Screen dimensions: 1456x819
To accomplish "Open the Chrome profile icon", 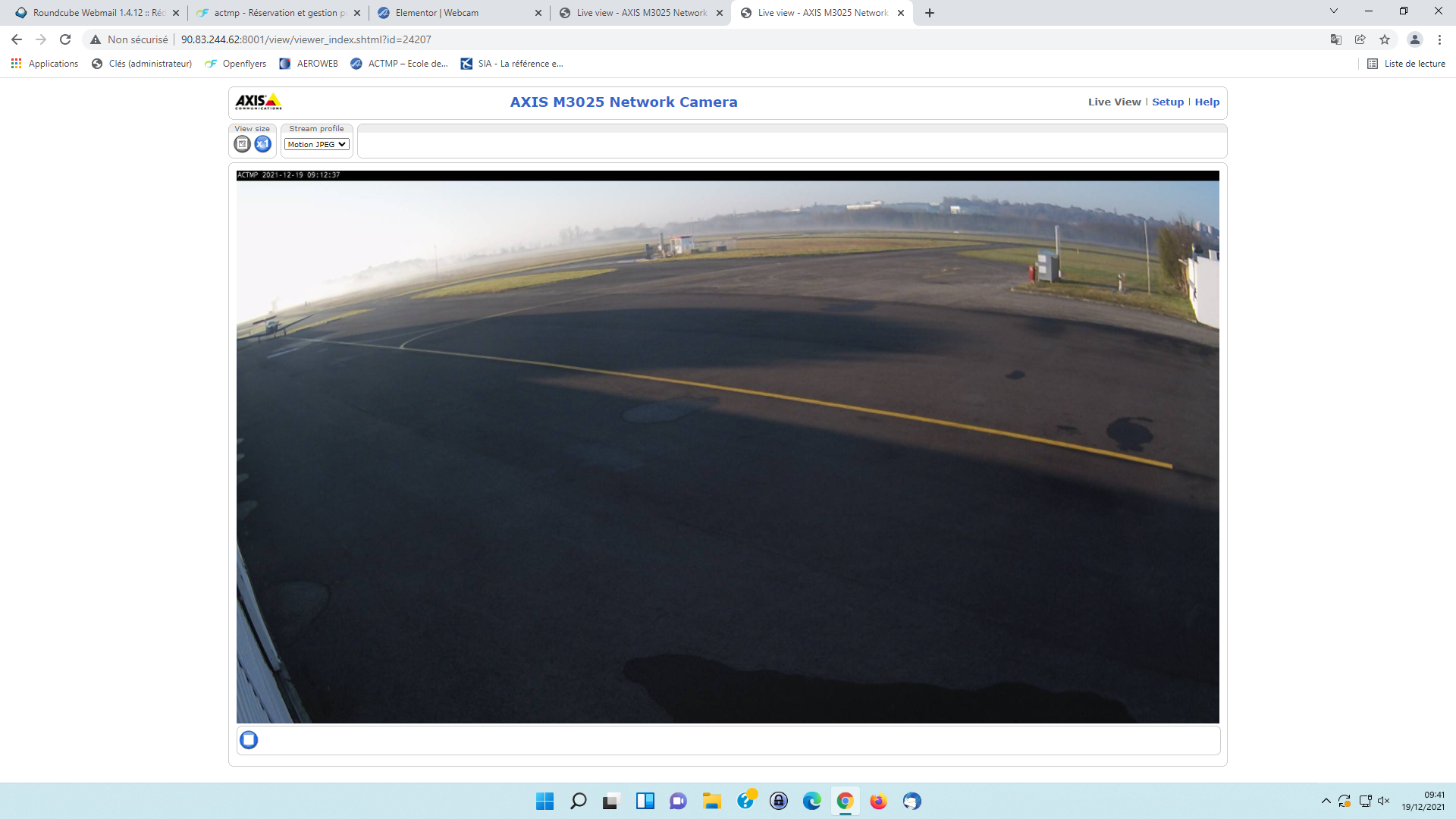I will [x=1414, y=39].
